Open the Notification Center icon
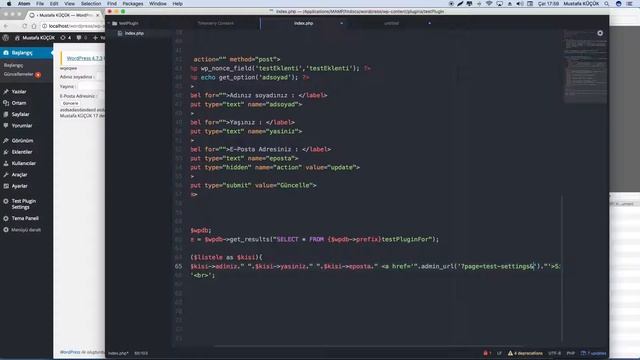The image size is (640, 360). [x=629, y=4]
